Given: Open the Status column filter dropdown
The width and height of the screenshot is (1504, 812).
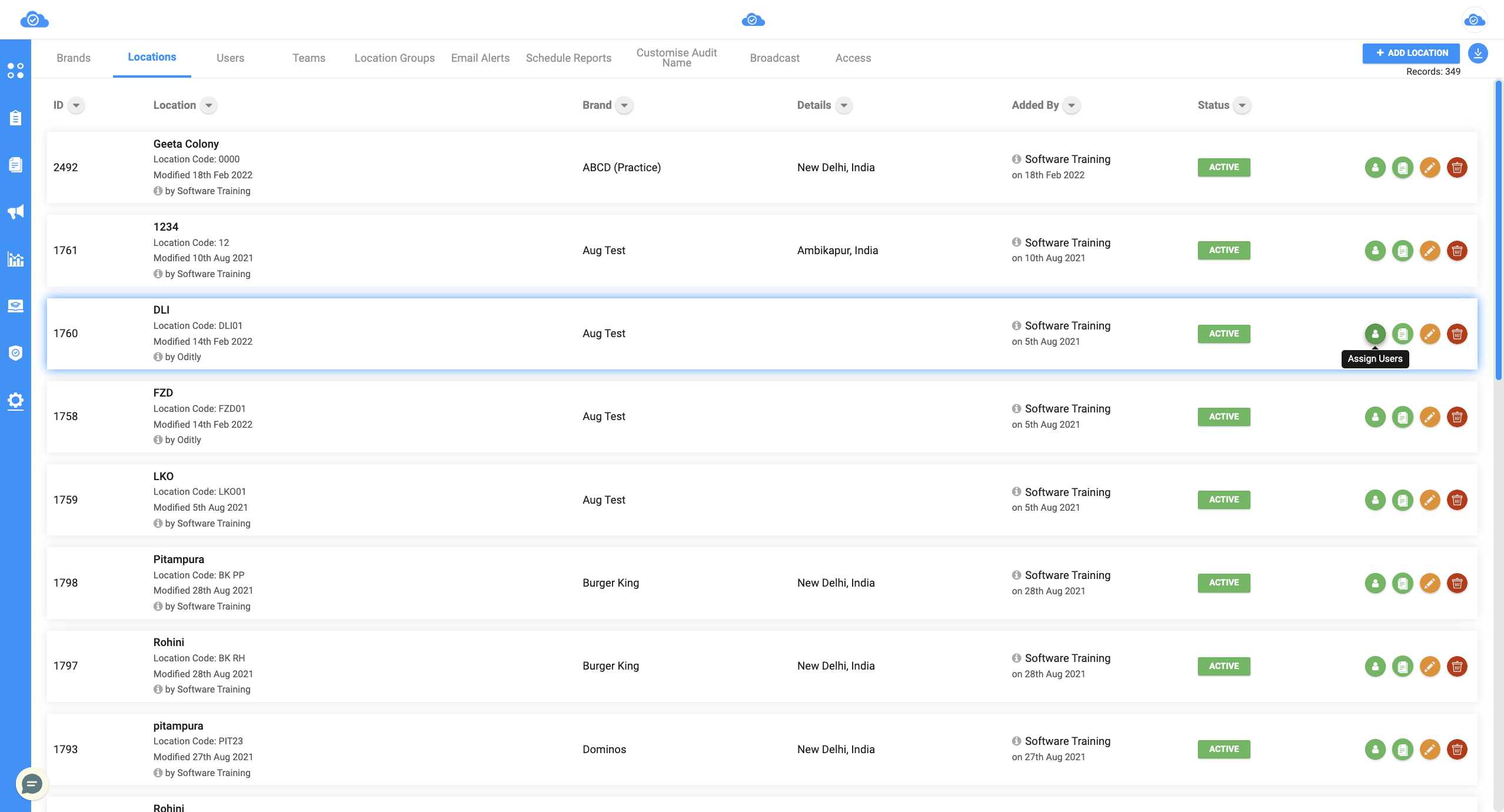Looking at the screenshot, I should pos(1242,105).
